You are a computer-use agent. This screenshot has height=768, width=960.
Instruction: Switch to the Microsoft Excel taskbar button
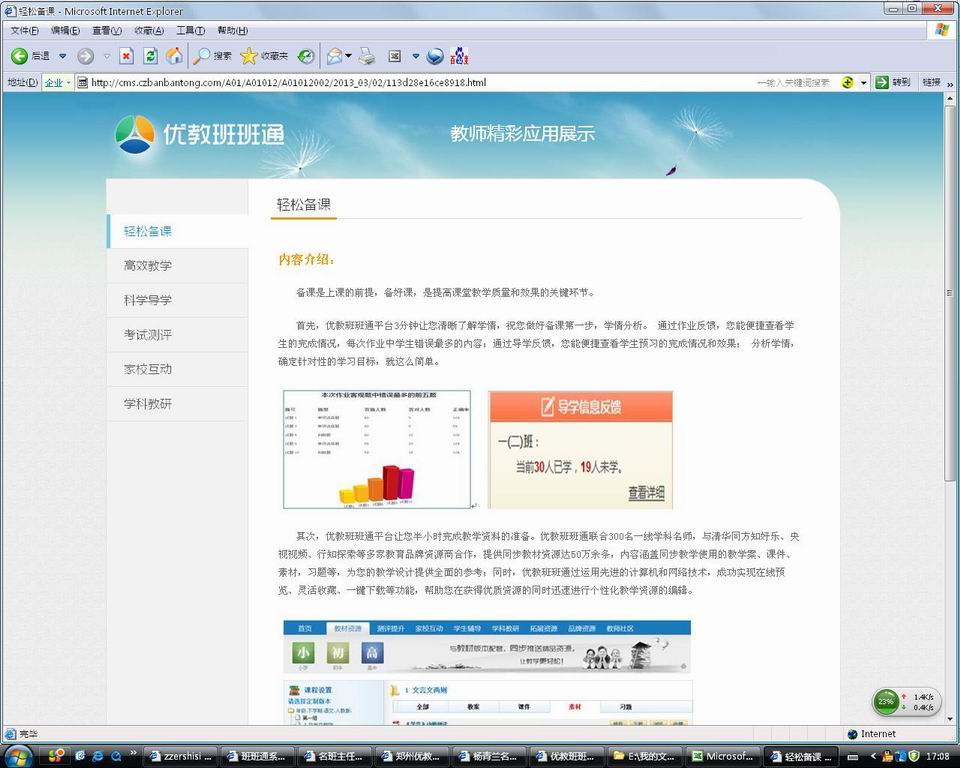(x=721, y=756)
